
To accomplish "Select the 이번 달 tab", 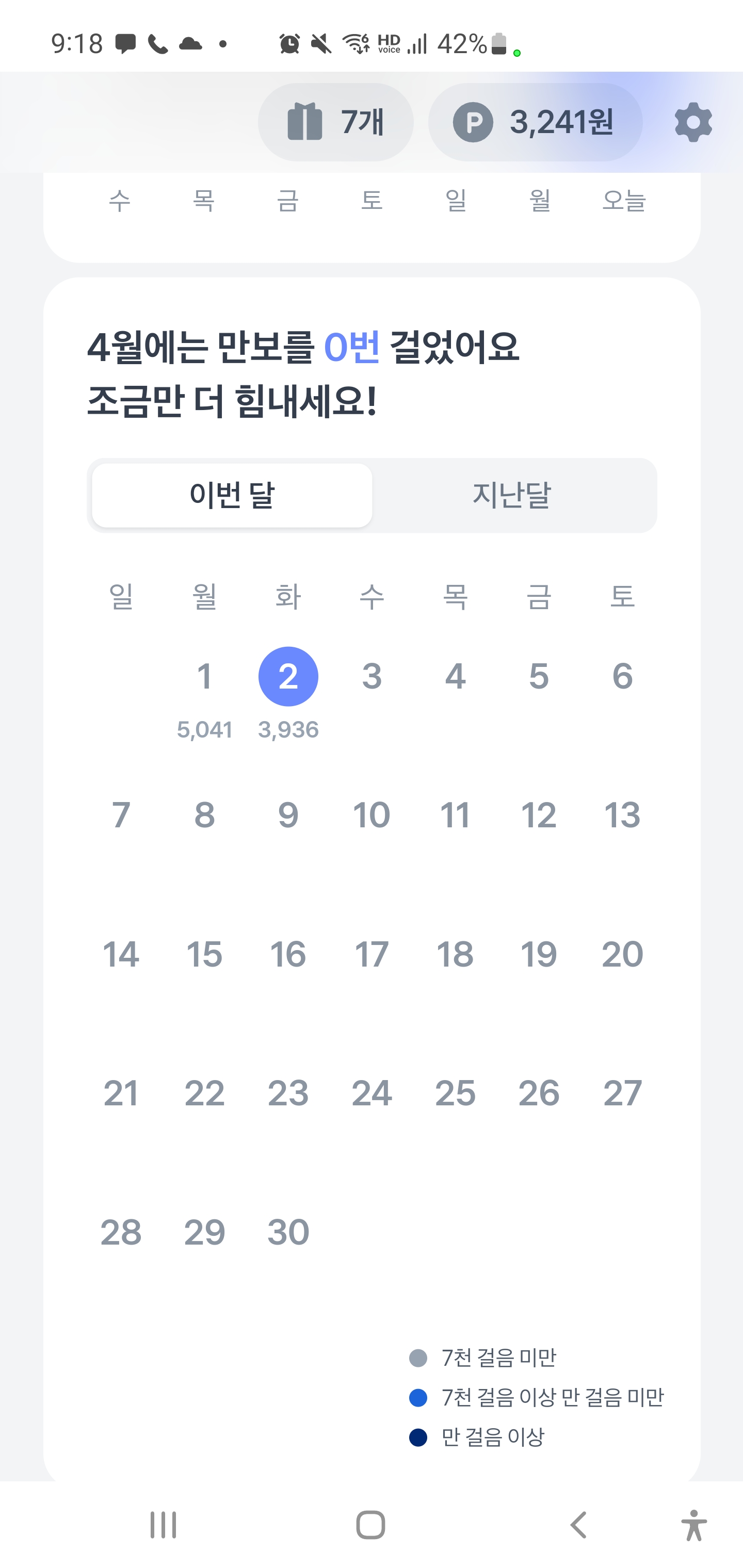I will coord(232,495).
